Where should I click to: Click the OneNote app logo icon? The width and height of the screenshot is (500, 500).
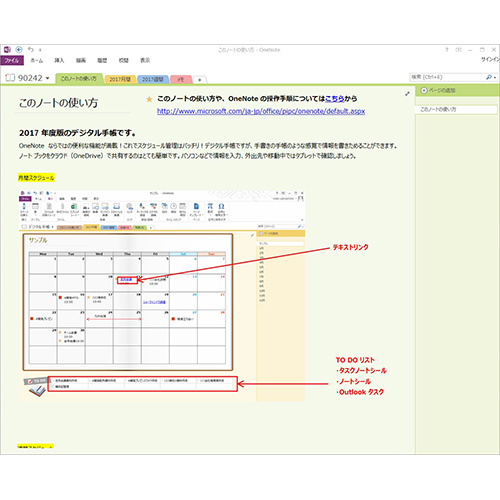coord(7,50)
